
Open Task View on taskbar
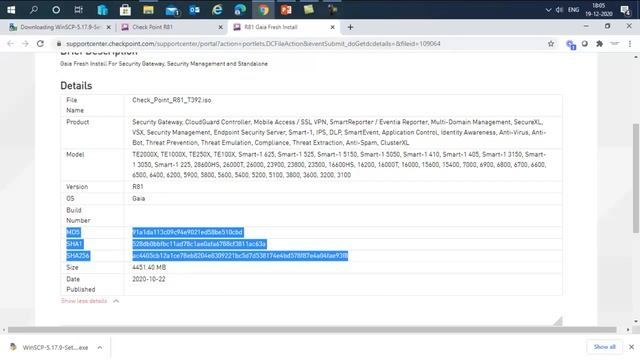point(78,9)
